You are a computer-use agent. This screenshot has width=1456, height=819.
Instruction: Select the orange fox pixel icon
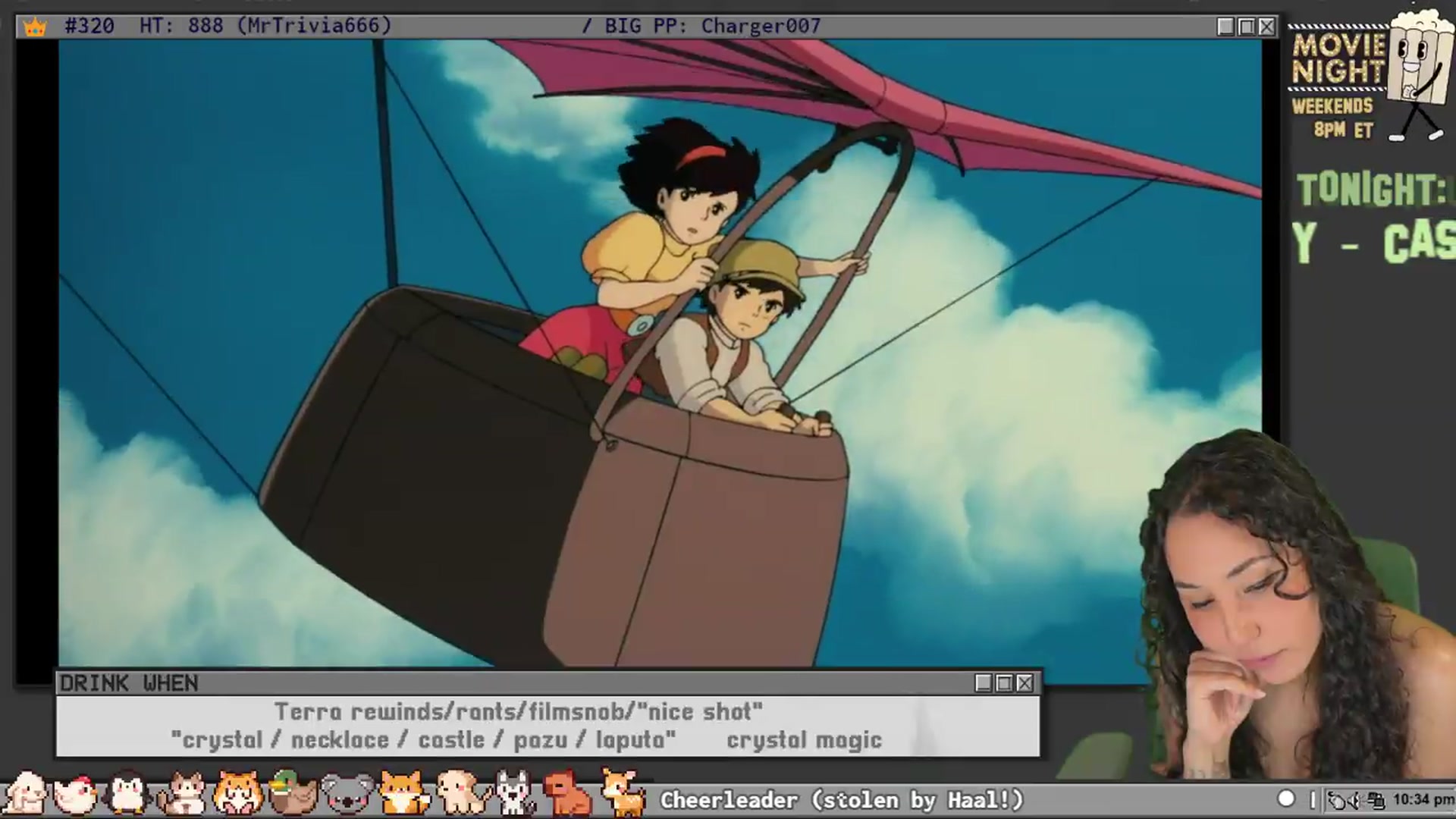coord(403,793)
